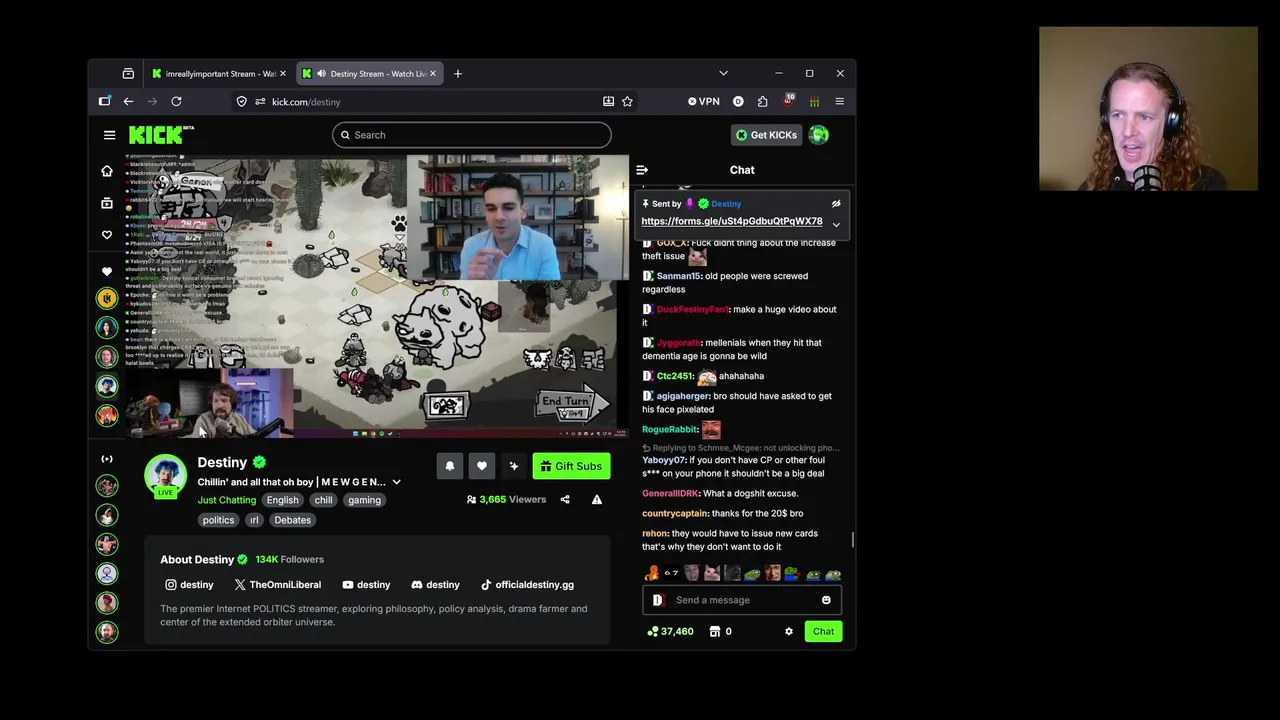Open the browser sidebar toggle icon
The image size is (1280, 720).
pyautogui.click(x=105, y=102)
